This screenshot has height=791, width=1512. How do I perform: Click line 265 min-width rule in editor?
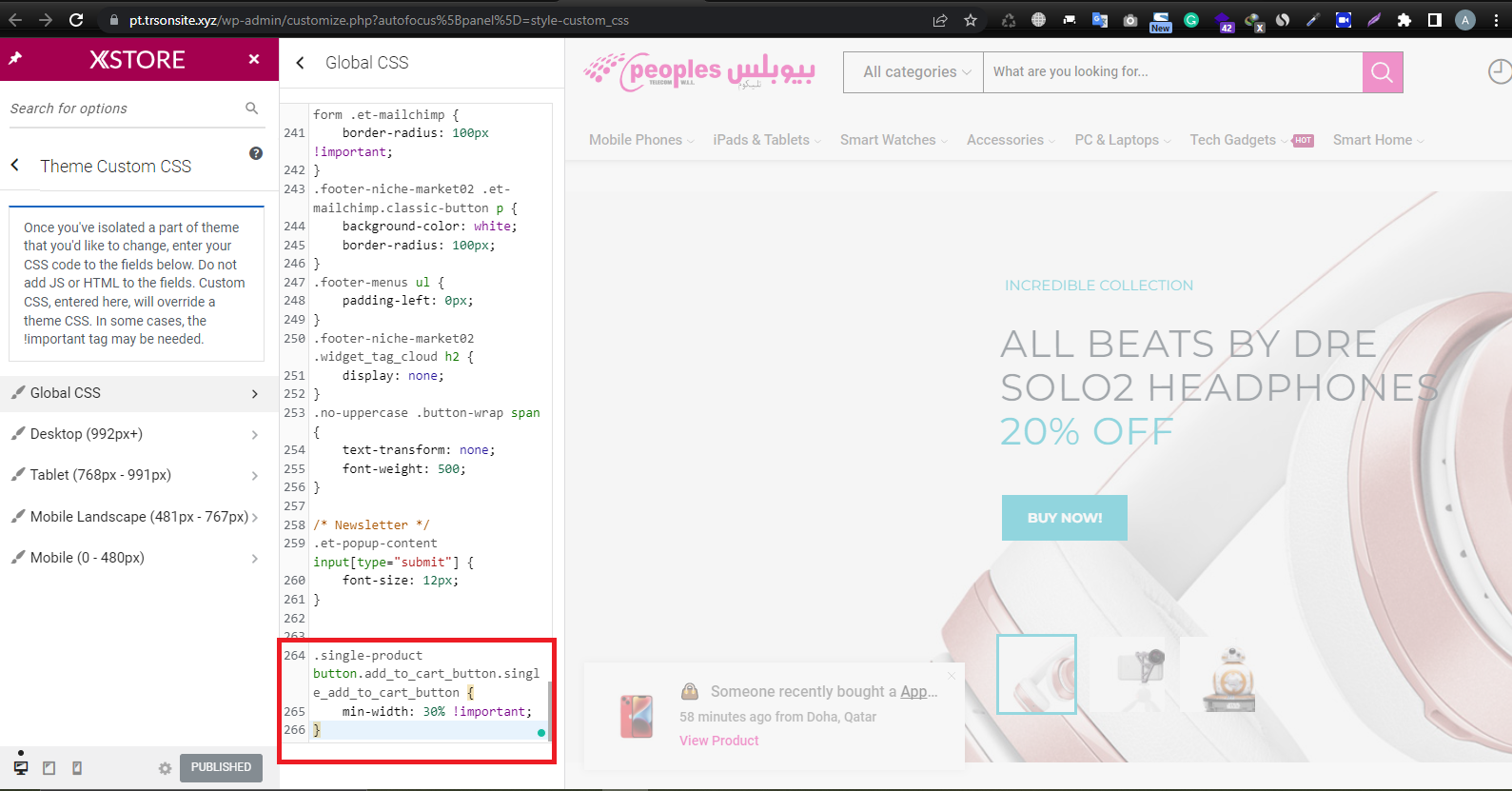point(437,711)
